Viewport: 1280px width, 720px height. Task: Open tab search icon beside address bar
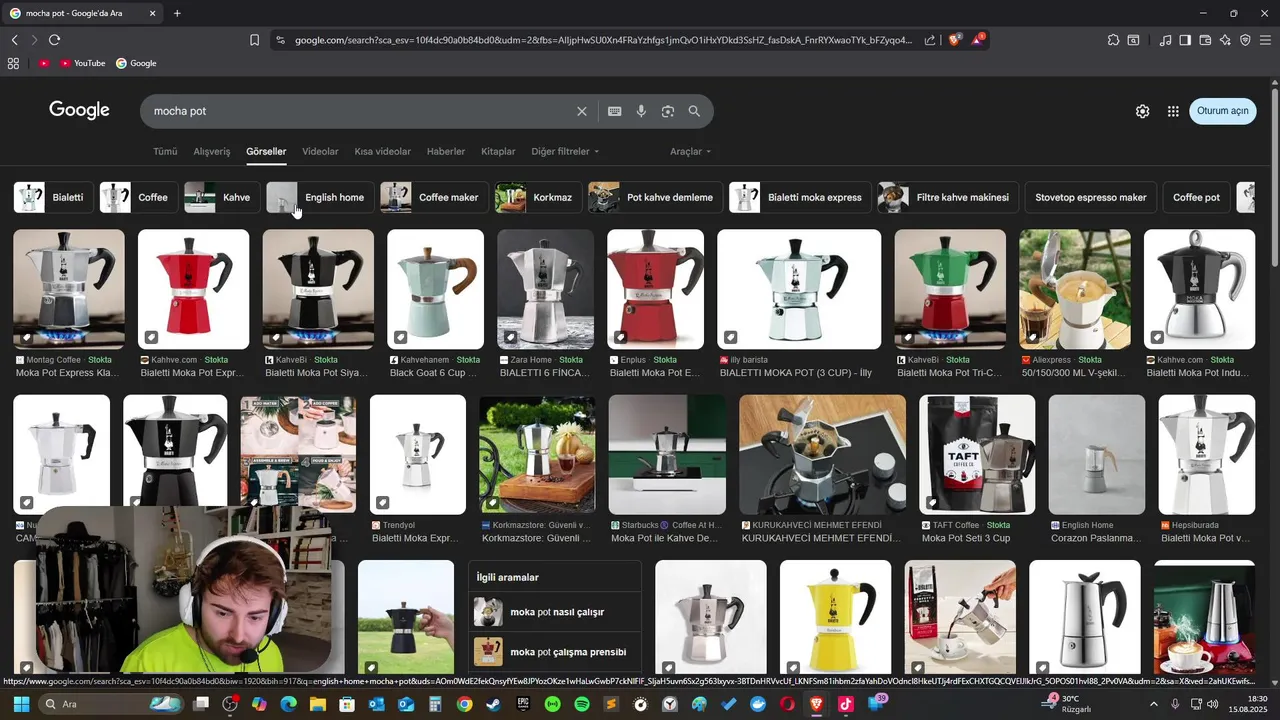(1133, 40)
